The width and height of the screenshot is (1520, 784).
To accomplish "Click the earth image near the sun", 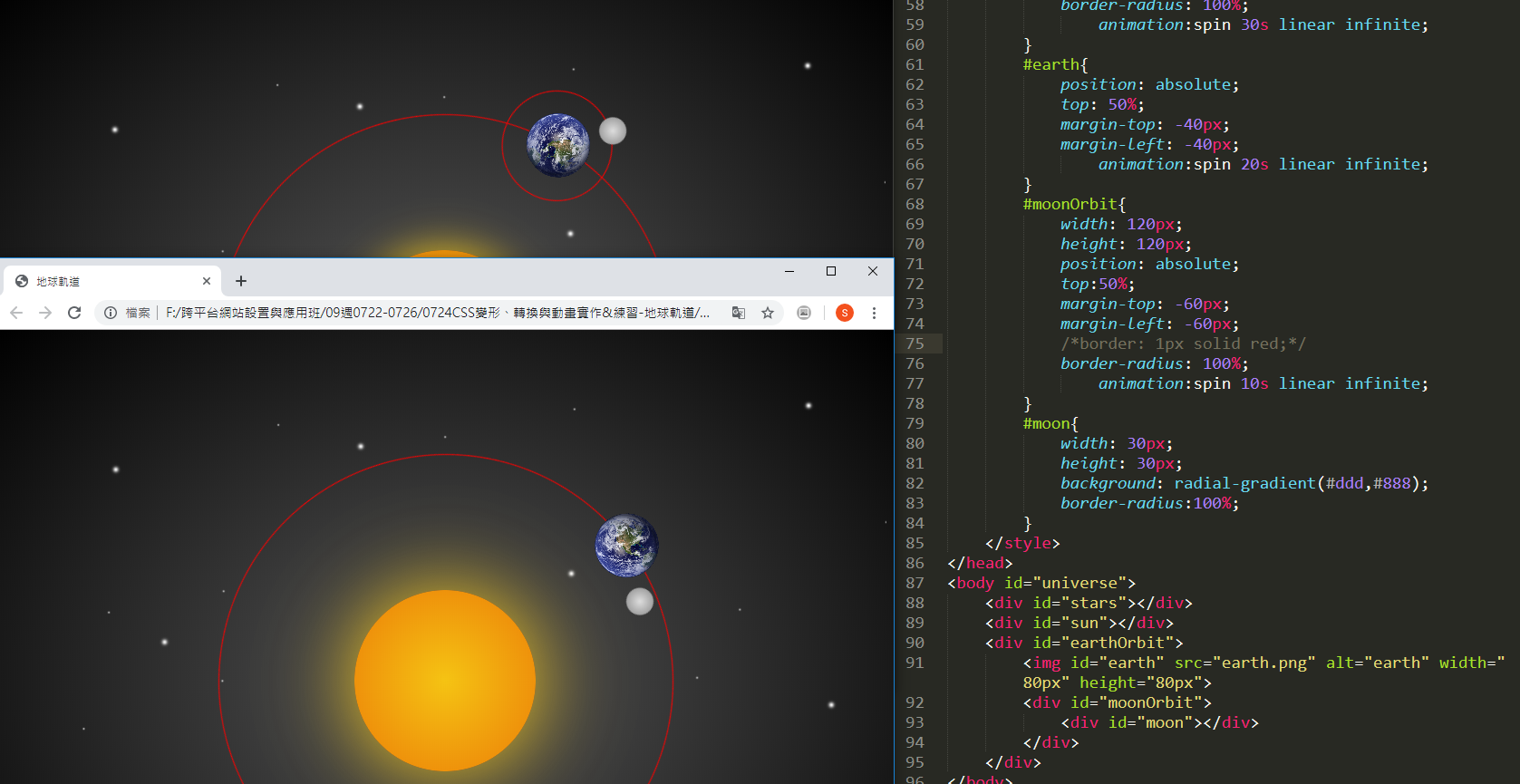I will (x=626, y=546).
